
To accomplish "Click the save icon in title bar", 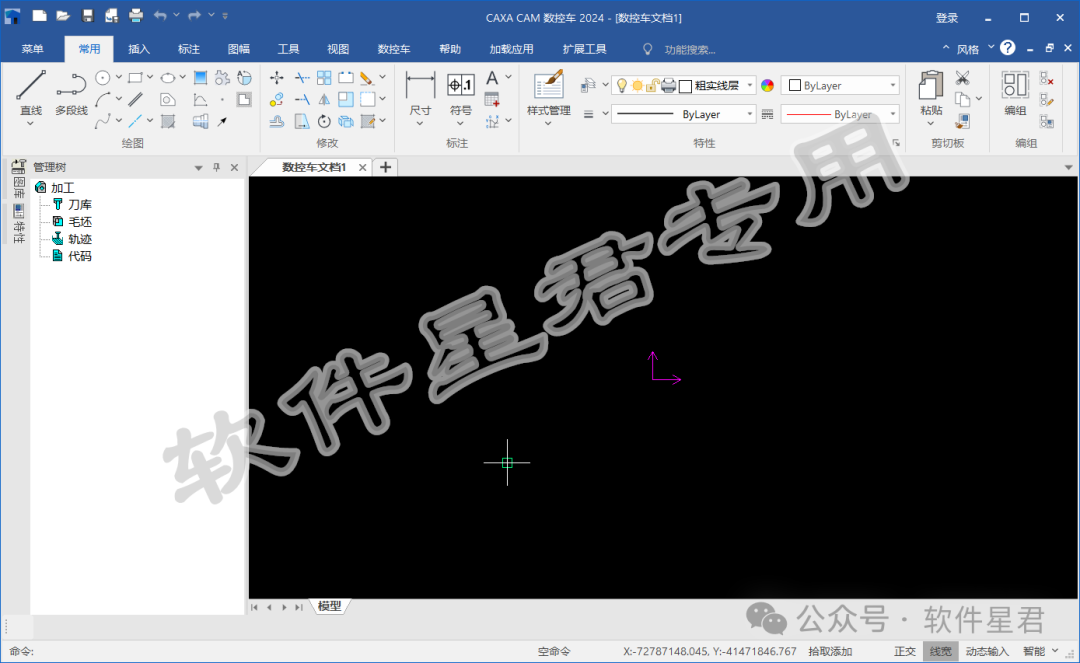I will point(87,16).
